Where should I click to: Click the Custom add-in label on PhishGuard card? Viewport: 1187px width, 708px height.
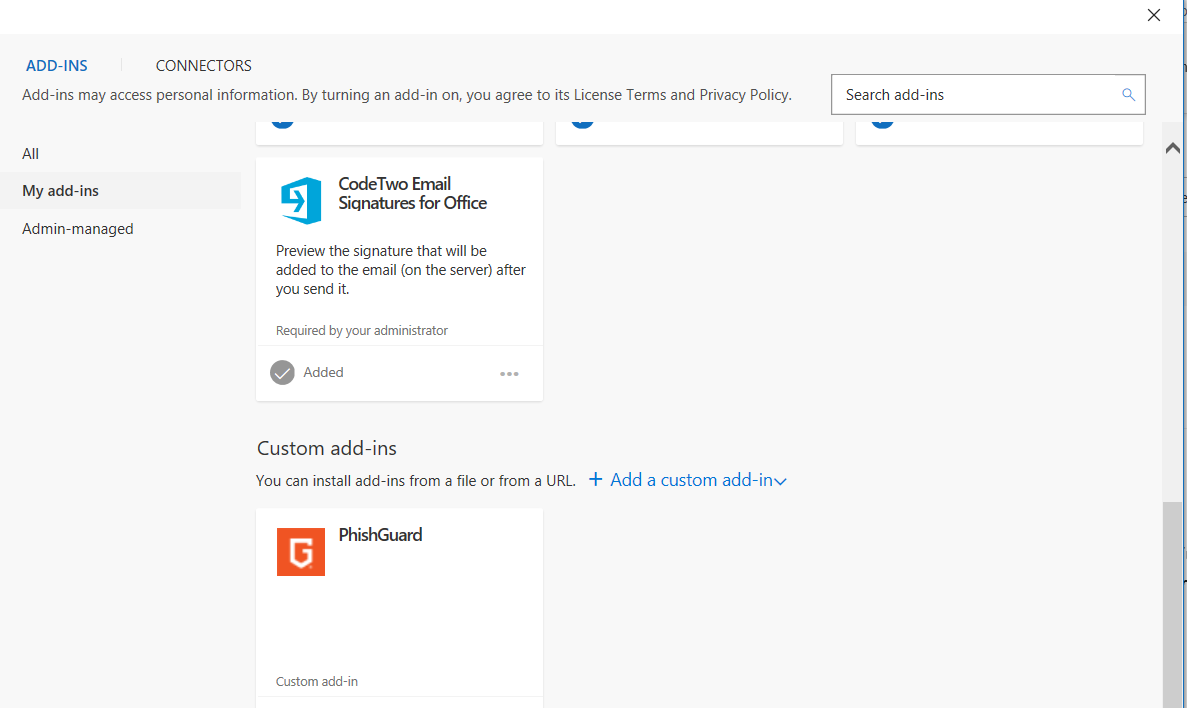(x=317, y=681)
